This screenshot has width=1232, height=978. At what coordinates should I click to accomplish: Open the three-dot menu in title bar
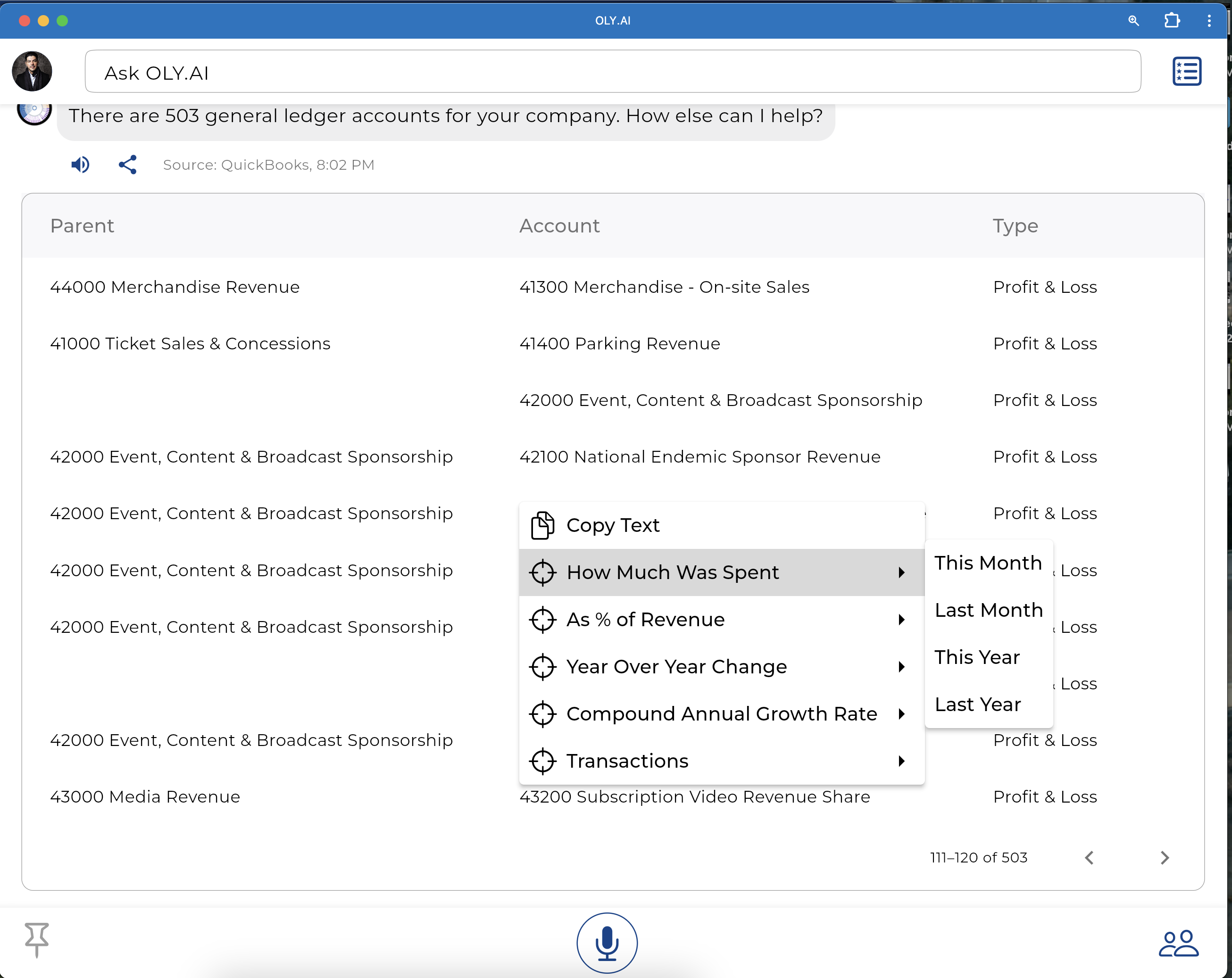point(1209,21)
